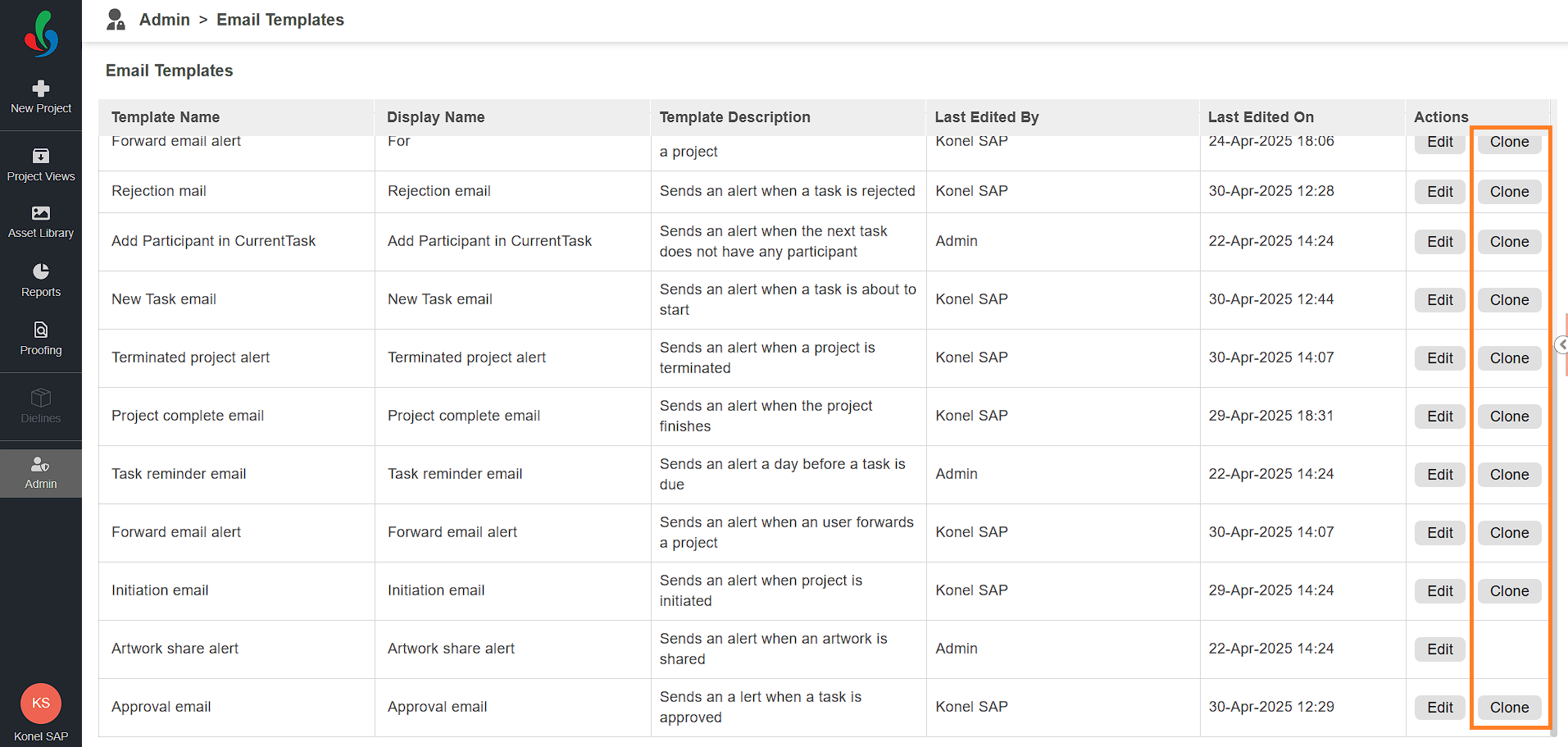This screenshot has height=747, width=1568.
Task: Sort by Template Name column header
Action: (166, 117)
